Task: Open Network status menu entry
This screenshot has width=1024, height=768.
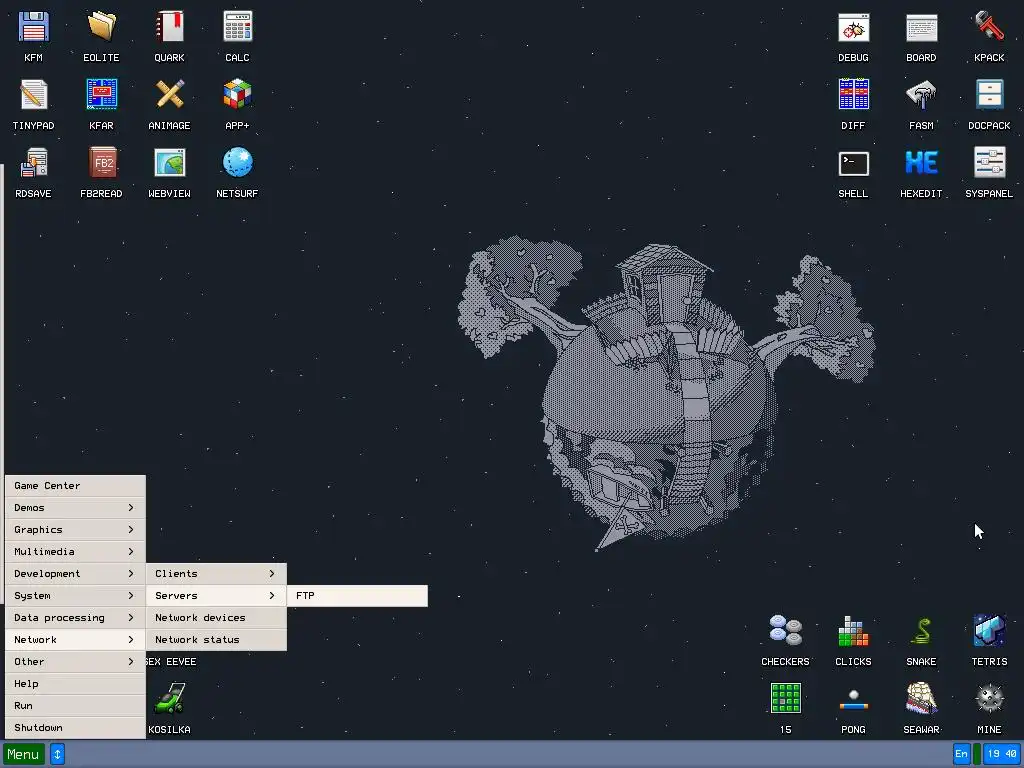Action: (x=216, y=639)
